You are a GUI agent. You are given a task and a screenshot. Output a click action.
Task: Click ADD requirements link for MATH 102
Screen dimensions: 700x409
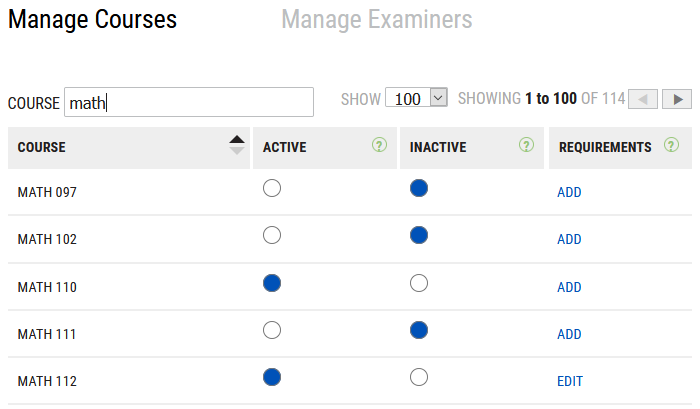tap(569, 240)
